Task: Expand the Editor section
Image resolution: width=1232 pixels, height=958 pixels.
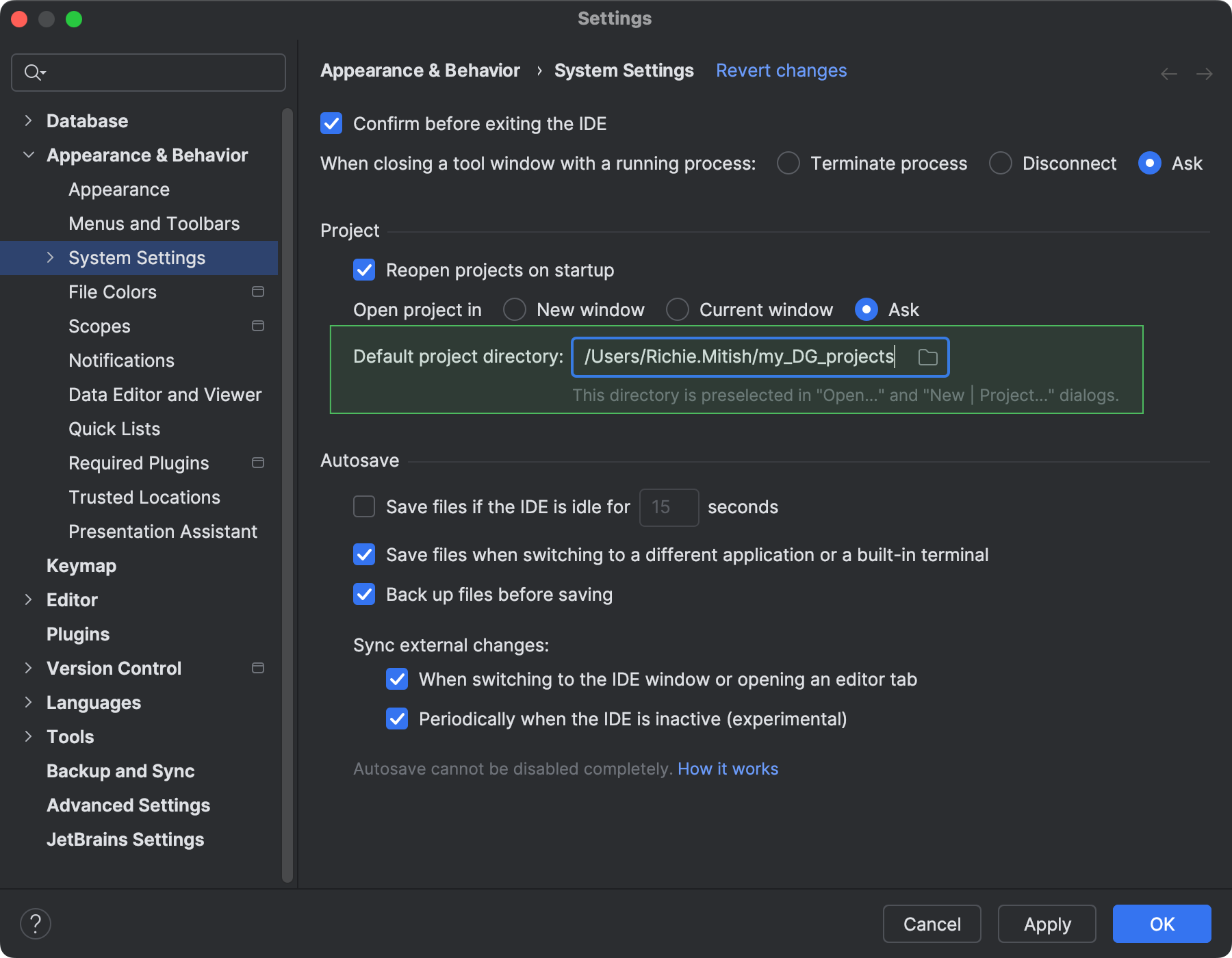Action: click(28, 599)
